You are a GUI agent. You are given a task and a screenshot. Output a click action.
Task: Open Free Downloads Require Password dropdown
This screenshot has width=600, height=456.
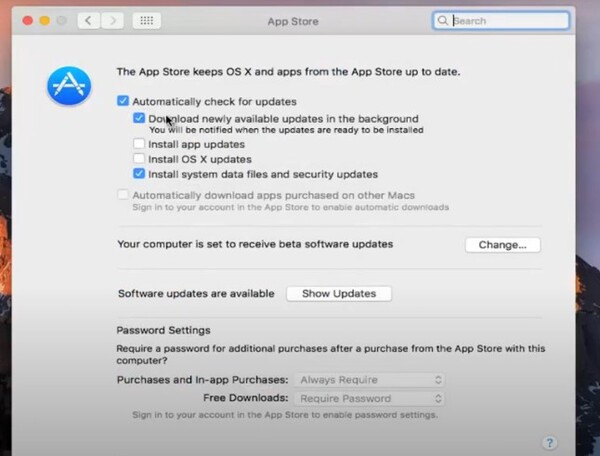369,399
